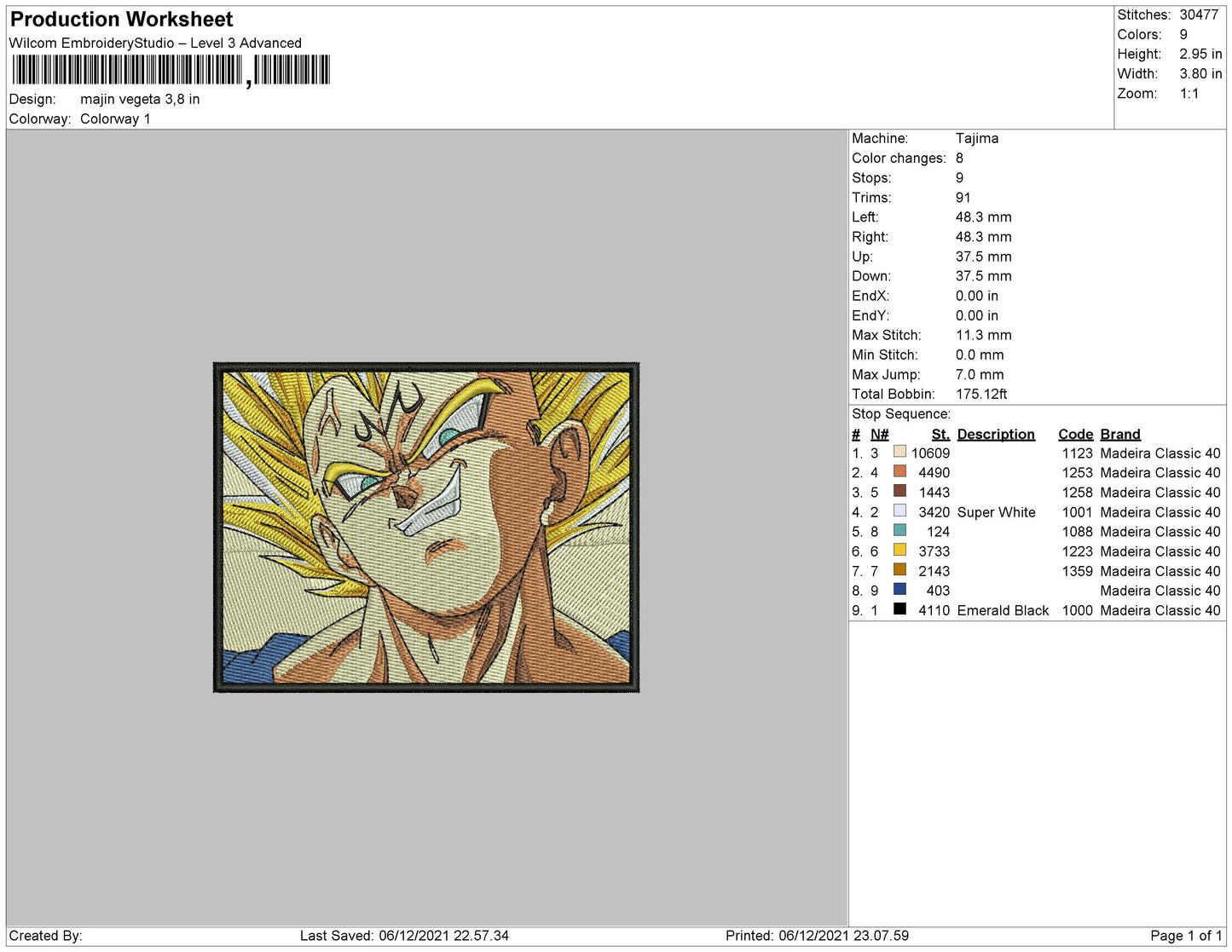Image resolution: width=1232 pixels, height=952 pixels.
Task: Click the Production Worksheet title
Action: tap(121, 20)
